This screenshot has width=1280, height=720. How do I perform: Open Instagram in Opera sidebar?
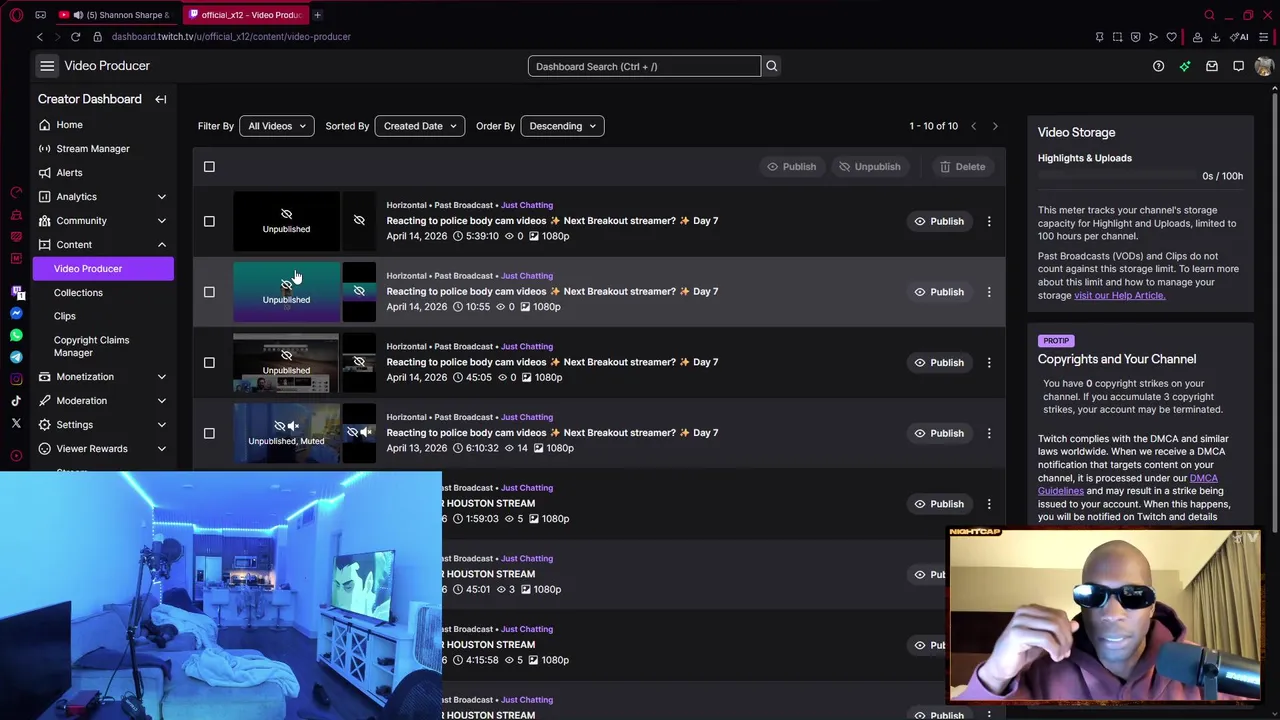16,379
